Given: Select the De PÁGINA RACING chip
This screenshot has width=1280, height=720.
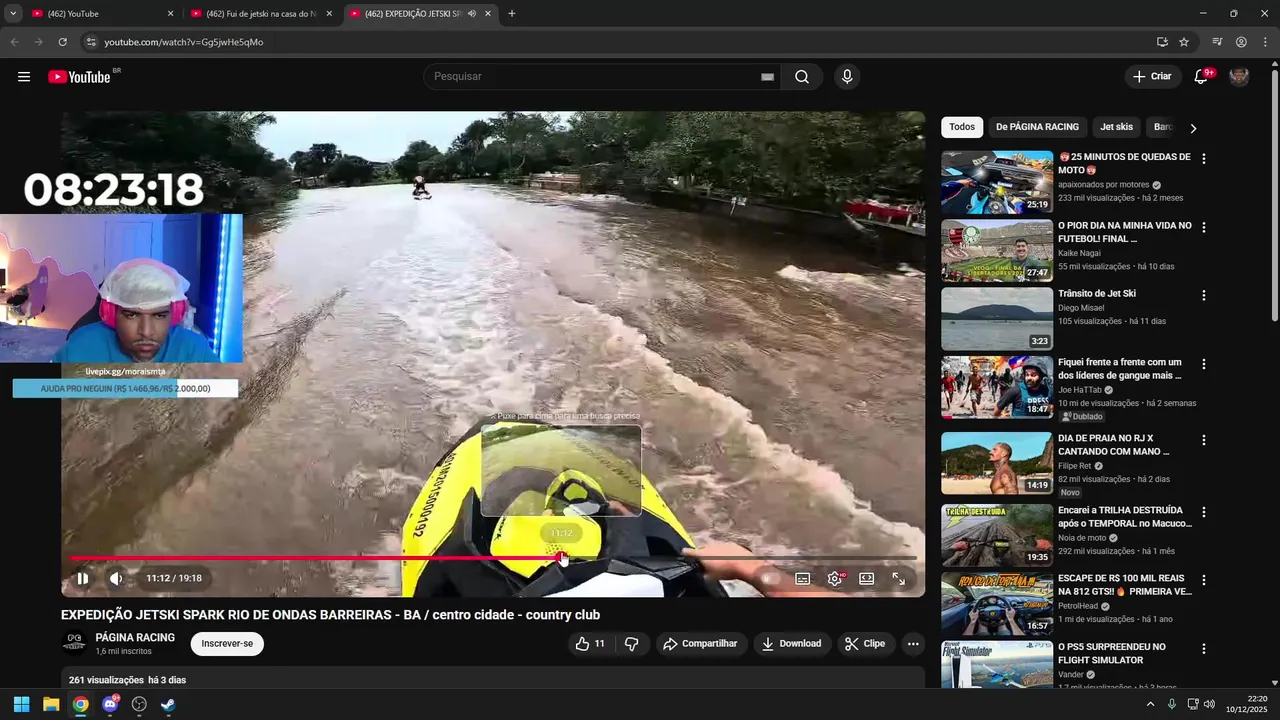Looking at the screenshot, I should (1037, 127).
